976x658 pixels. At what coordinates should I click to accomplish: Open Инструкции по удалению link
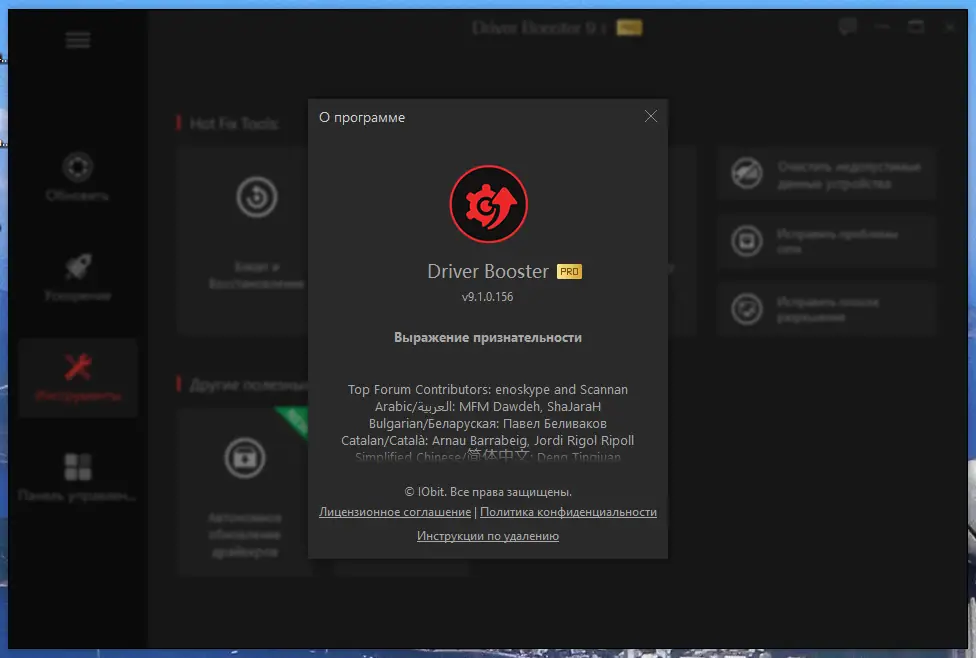(x=488, y=535)
